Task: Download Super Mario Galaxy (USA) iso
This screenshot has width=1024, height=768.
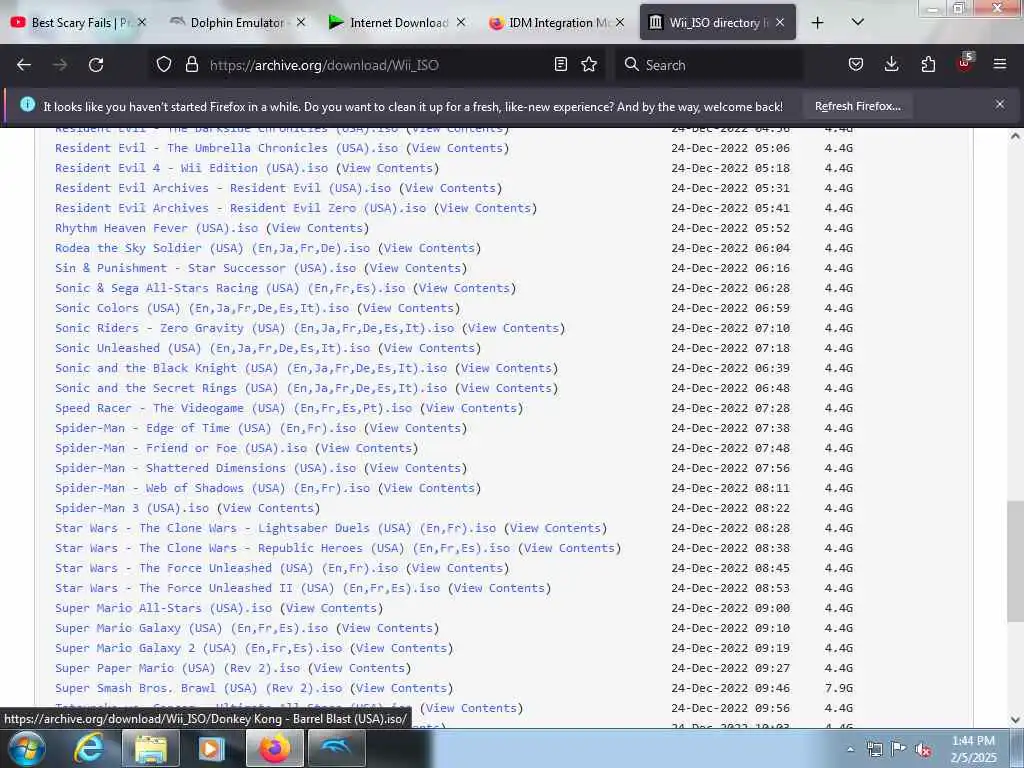Action: pos(191,628)
